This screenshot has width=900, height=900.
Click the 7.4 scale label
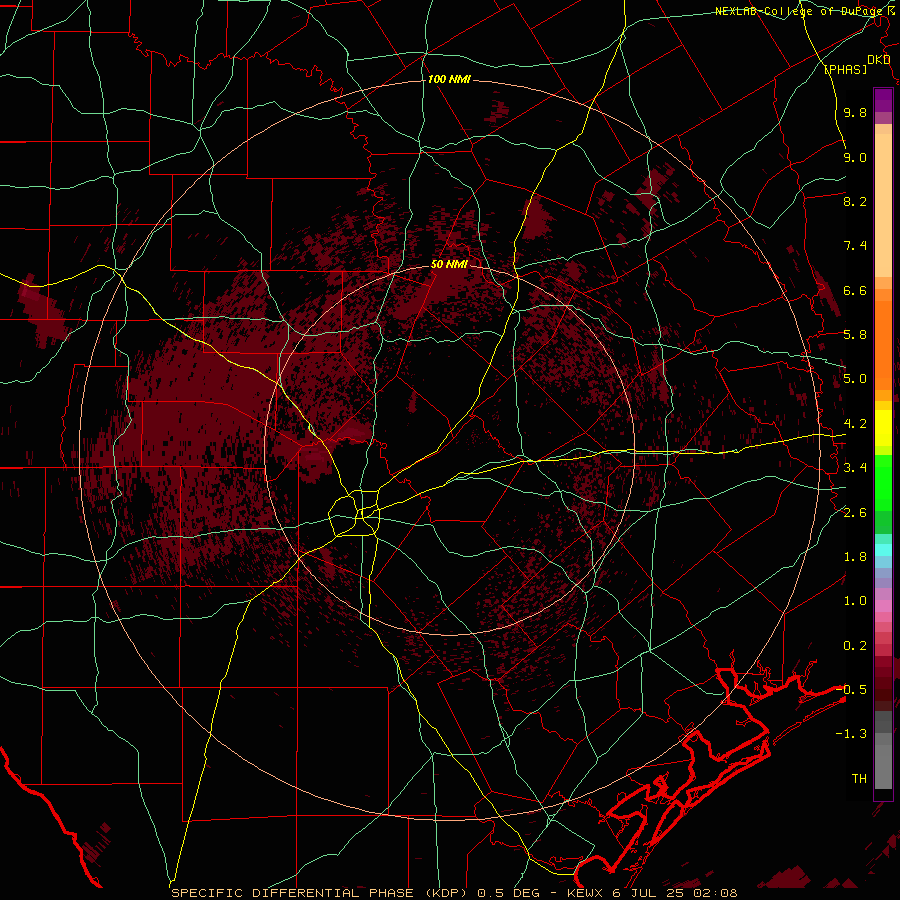855,246
